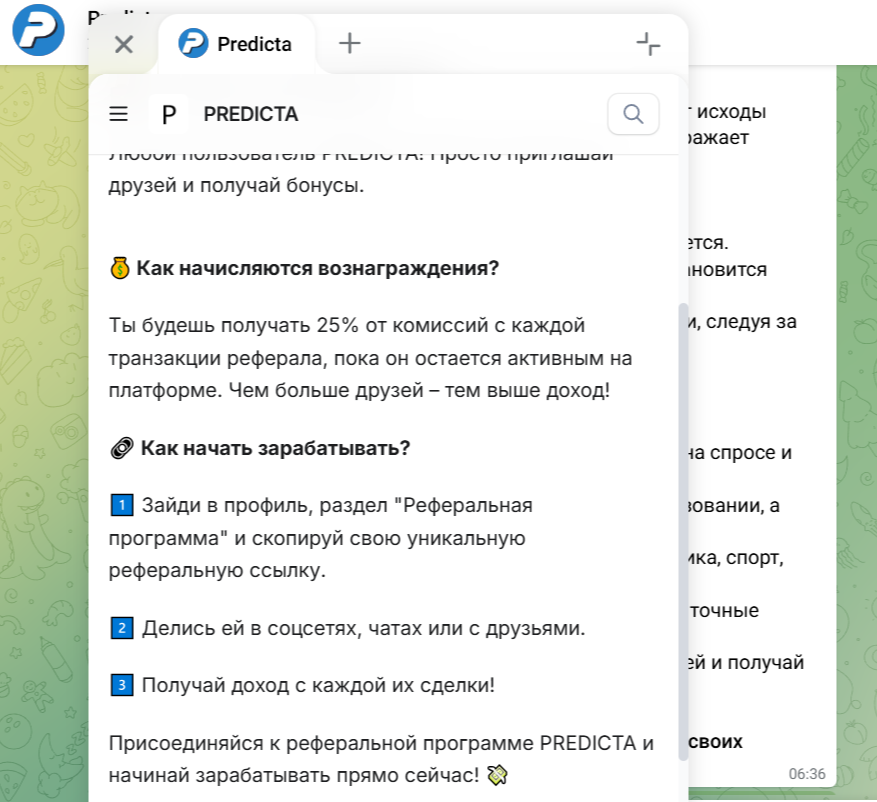
Task: Click the 06:36 timestamp in Telegram chat
Action: (807, 774)
